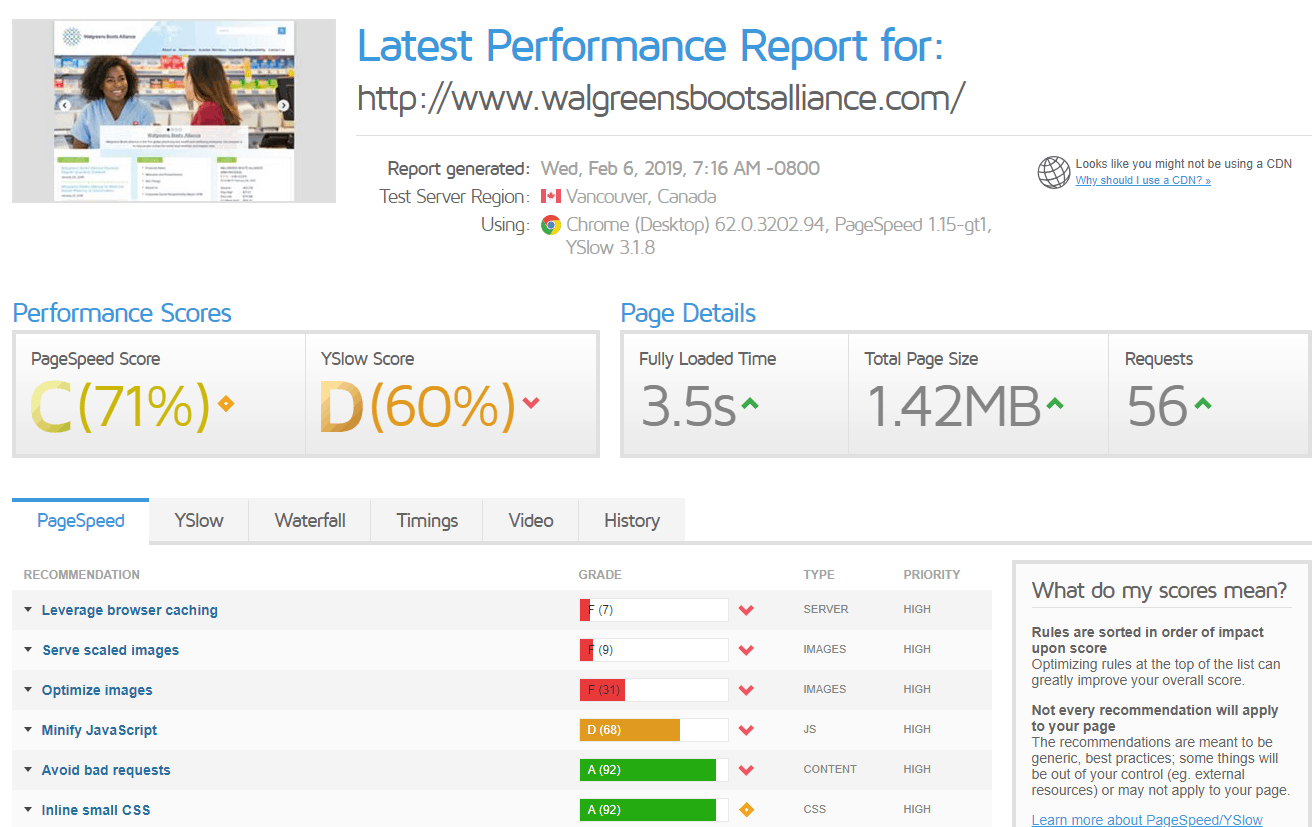
Task: Open the Waterfall tab
Action: (310, 521)
